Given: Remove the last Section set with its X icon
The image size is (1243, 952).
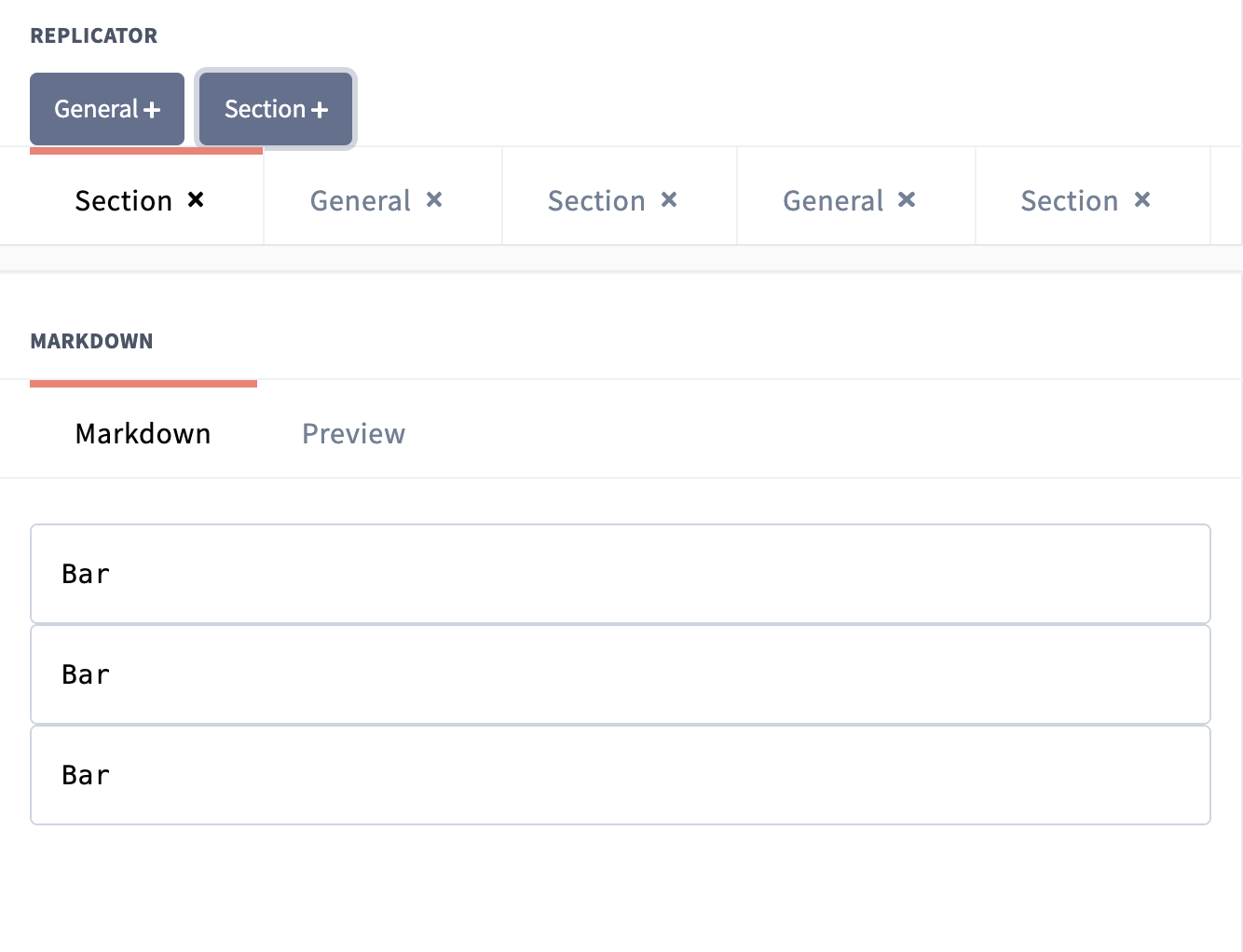Looking at the screenshot, I should pyautogui.click(x=1142, y=199).
